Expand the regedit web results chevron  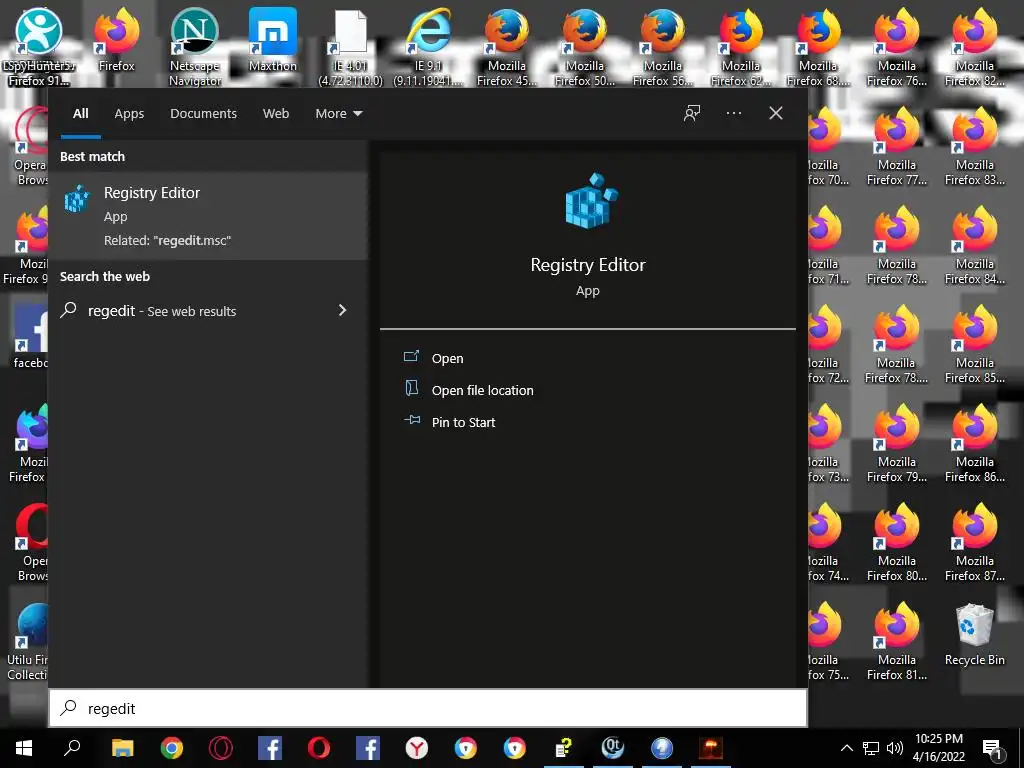(342, 310)
